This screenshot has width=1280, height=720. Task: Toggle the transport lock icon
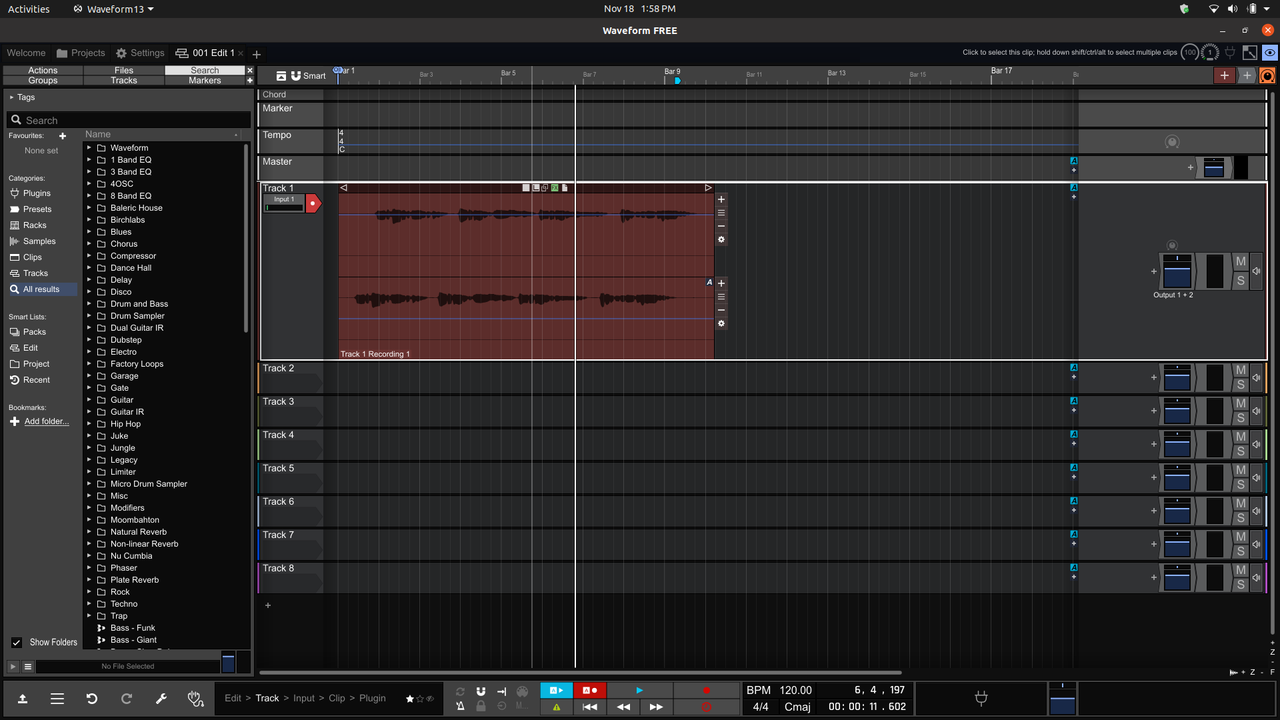point(481,706)
